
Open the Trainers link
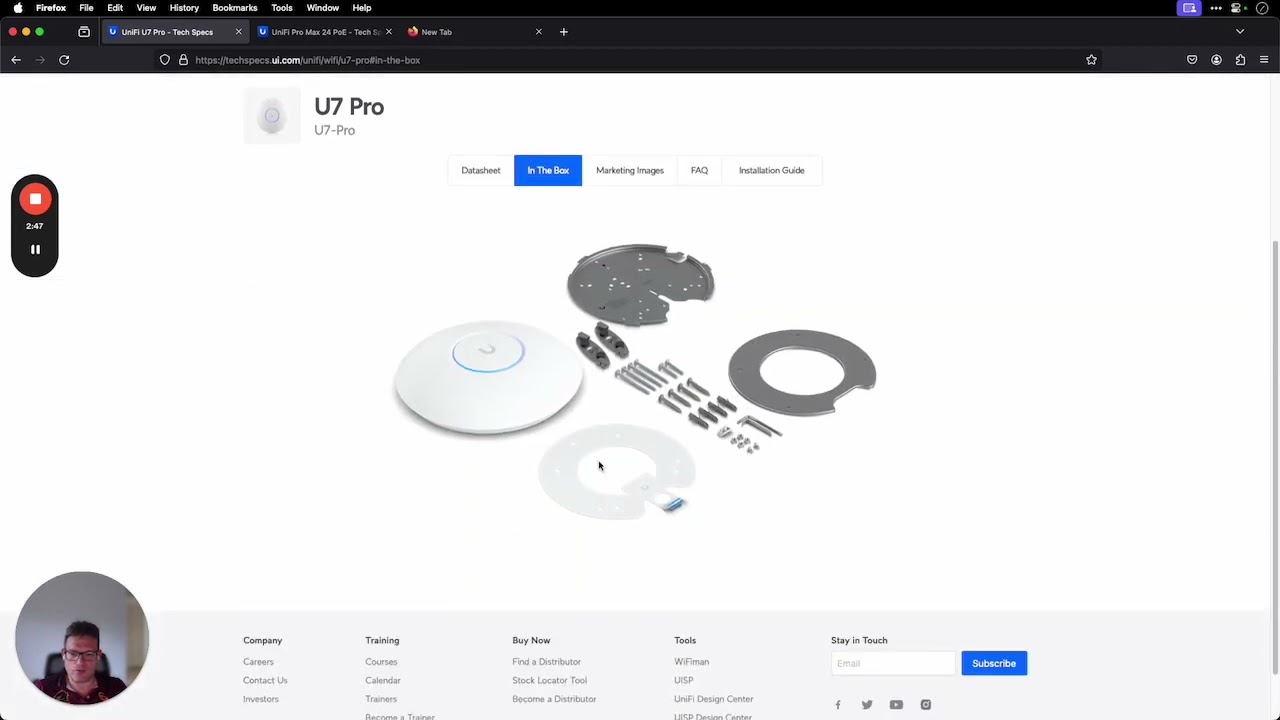(381, 699)
